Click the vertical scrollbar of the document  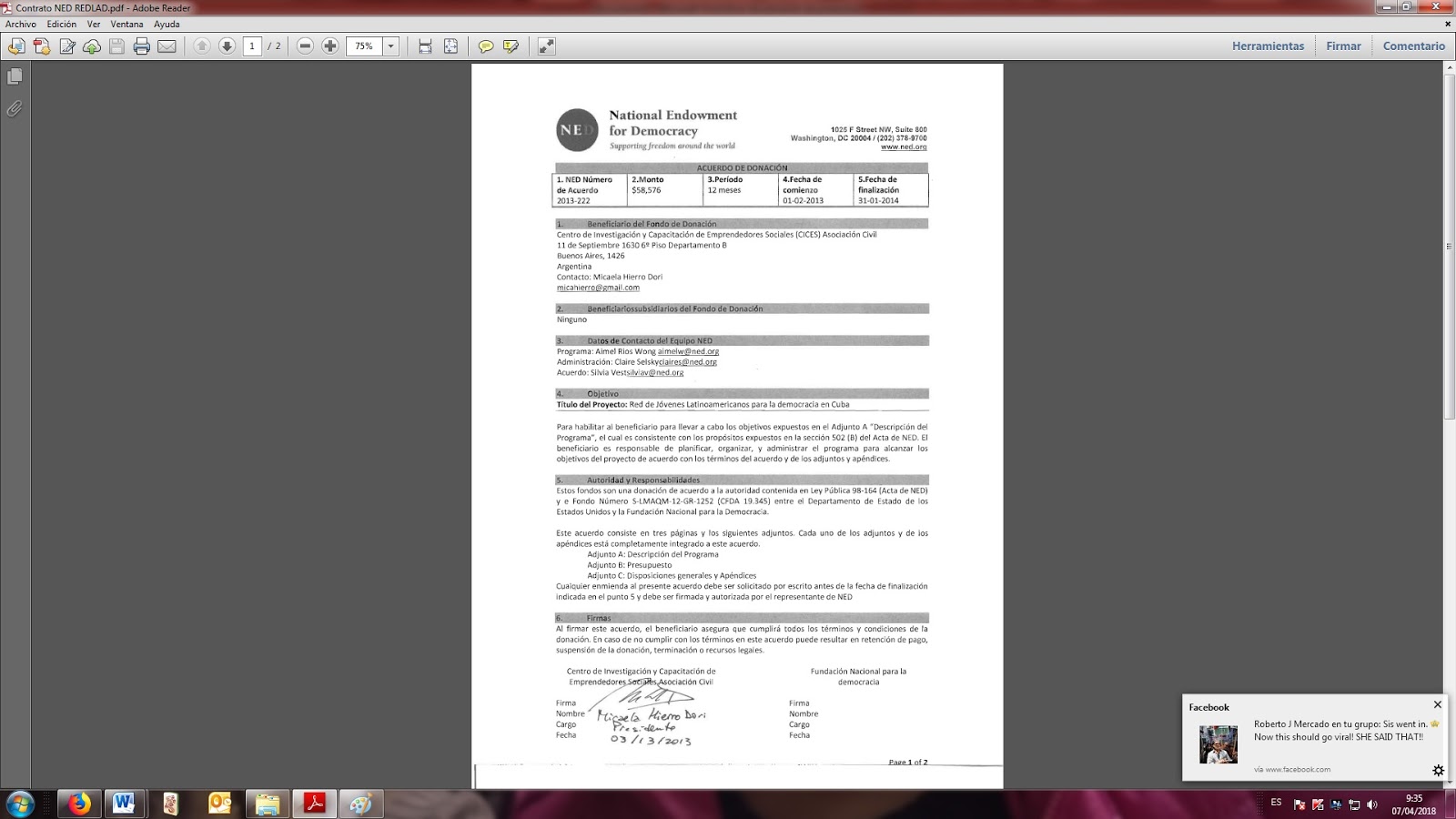pyautogui.click(x=1449, y=246)
